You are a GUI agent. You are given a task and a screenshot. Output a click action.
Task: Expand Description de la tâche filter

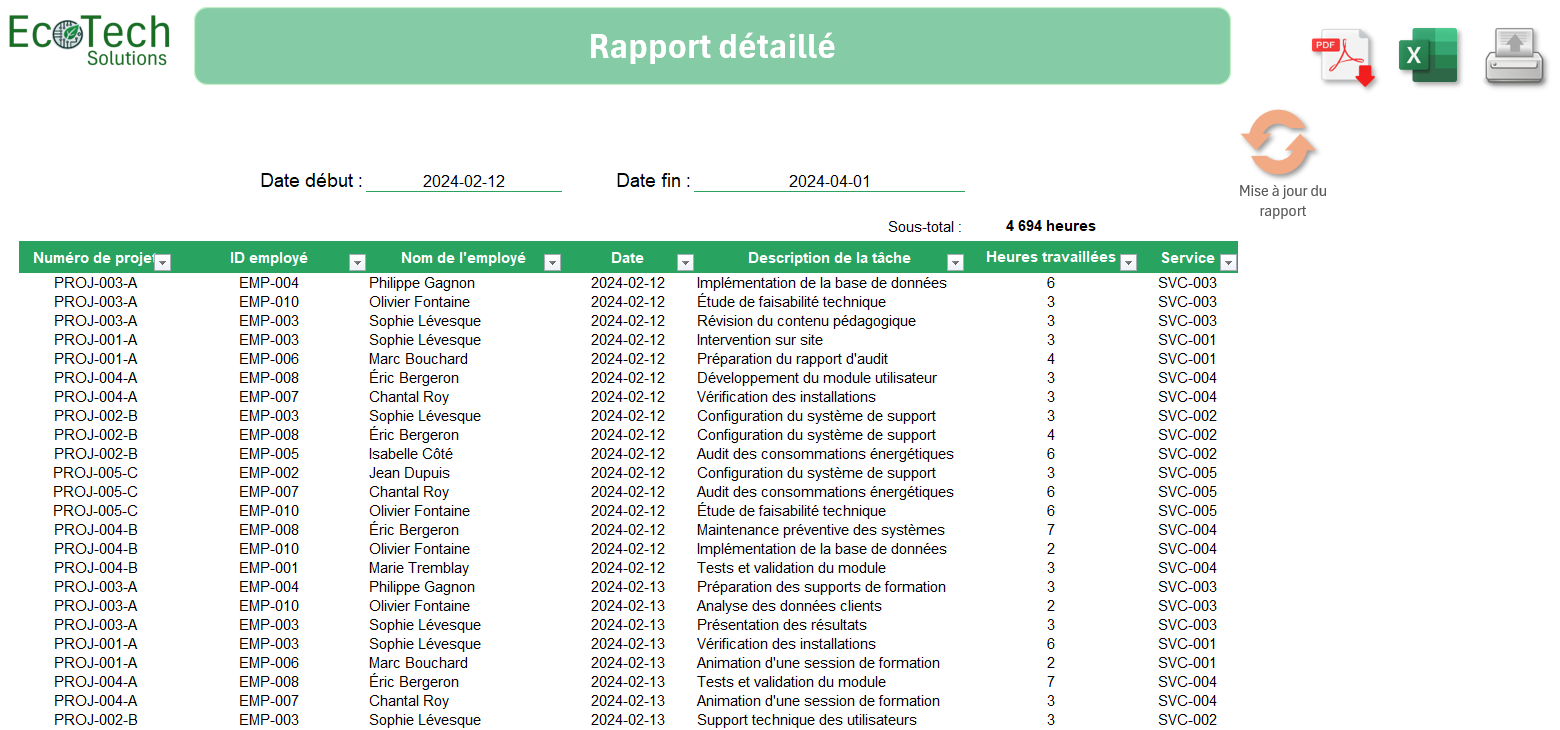[955, 262]
